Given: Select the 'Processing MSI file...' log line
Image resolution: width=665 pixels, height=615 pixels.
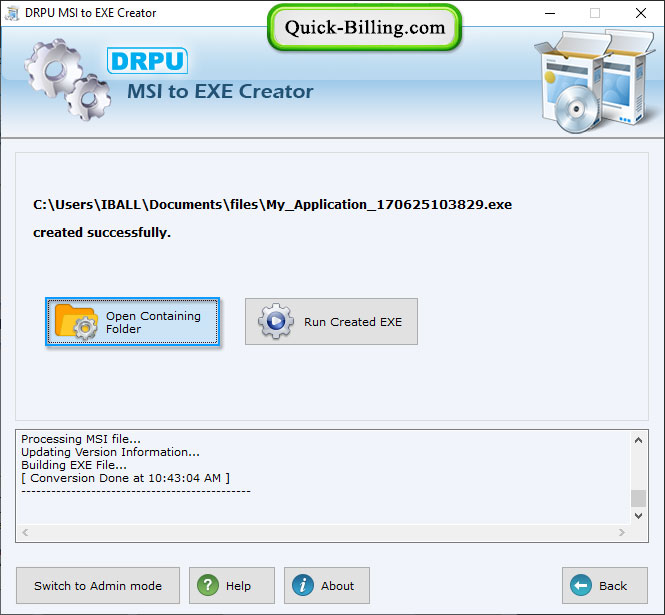Looking at the screenshot, I should point(81,439).
